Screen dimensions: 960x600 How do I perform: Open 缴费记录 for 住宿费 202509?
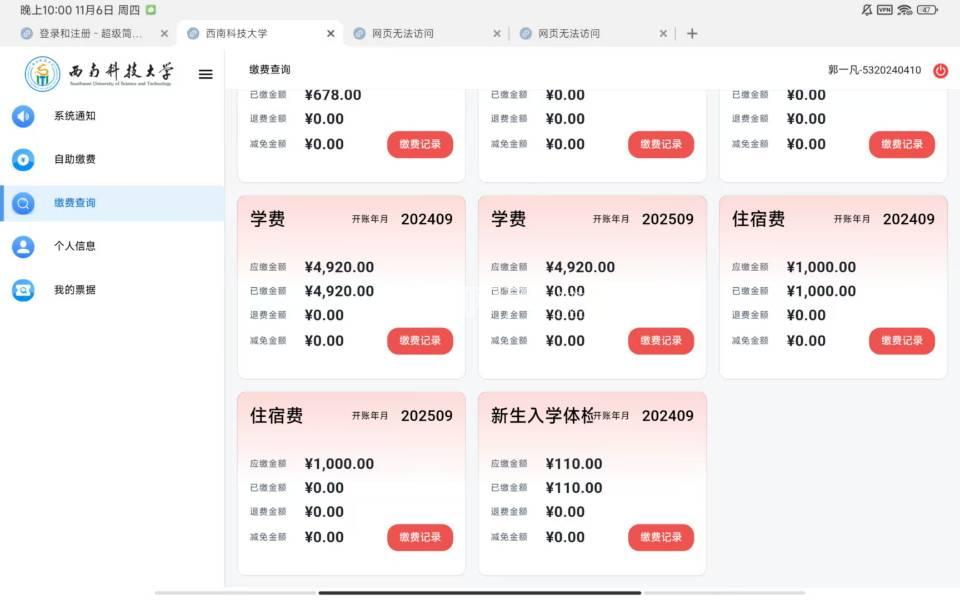(x=420, y=537)
